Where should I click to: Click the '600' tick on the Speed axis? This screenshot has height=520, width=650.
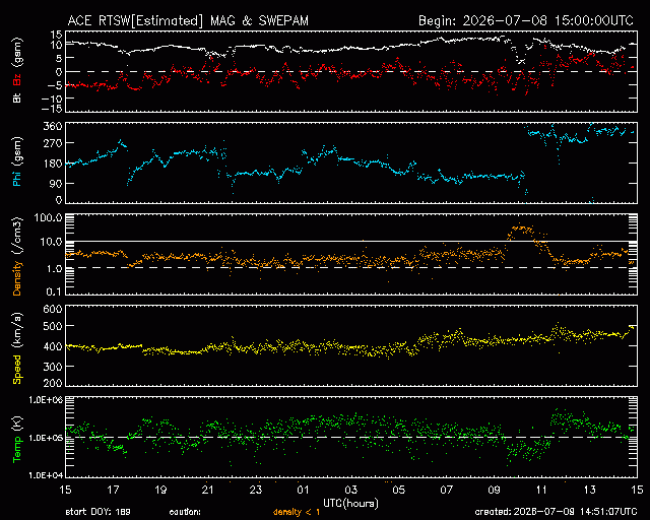(53, 309)
